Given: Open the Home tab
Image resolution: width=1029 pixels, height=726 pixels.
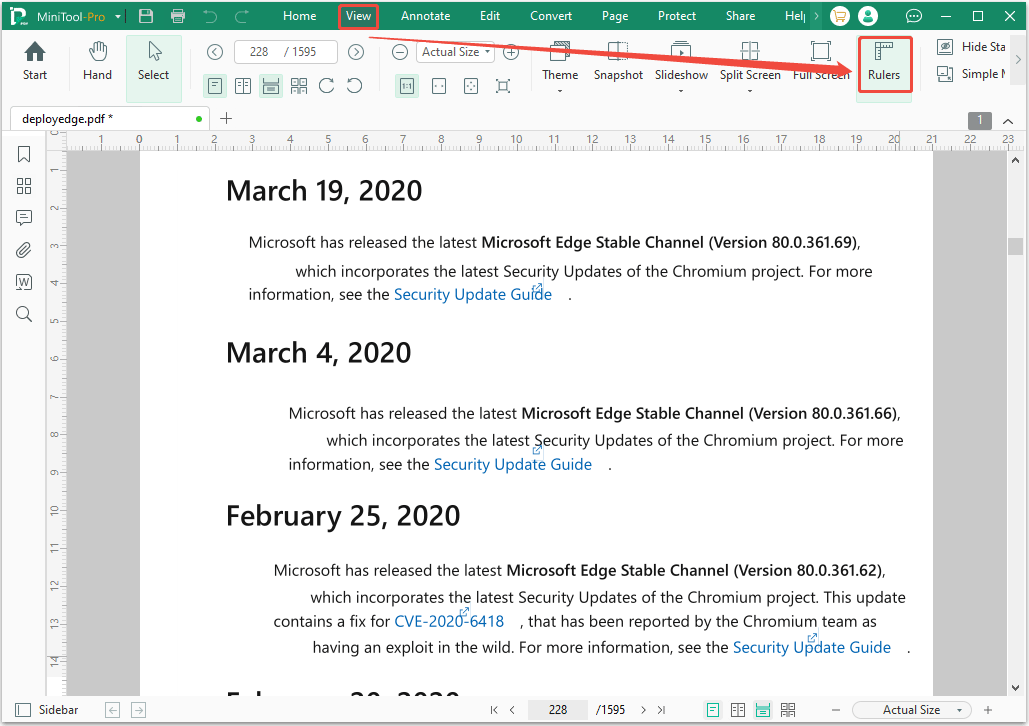Looking at the screenshot, I should pos(299,16).
